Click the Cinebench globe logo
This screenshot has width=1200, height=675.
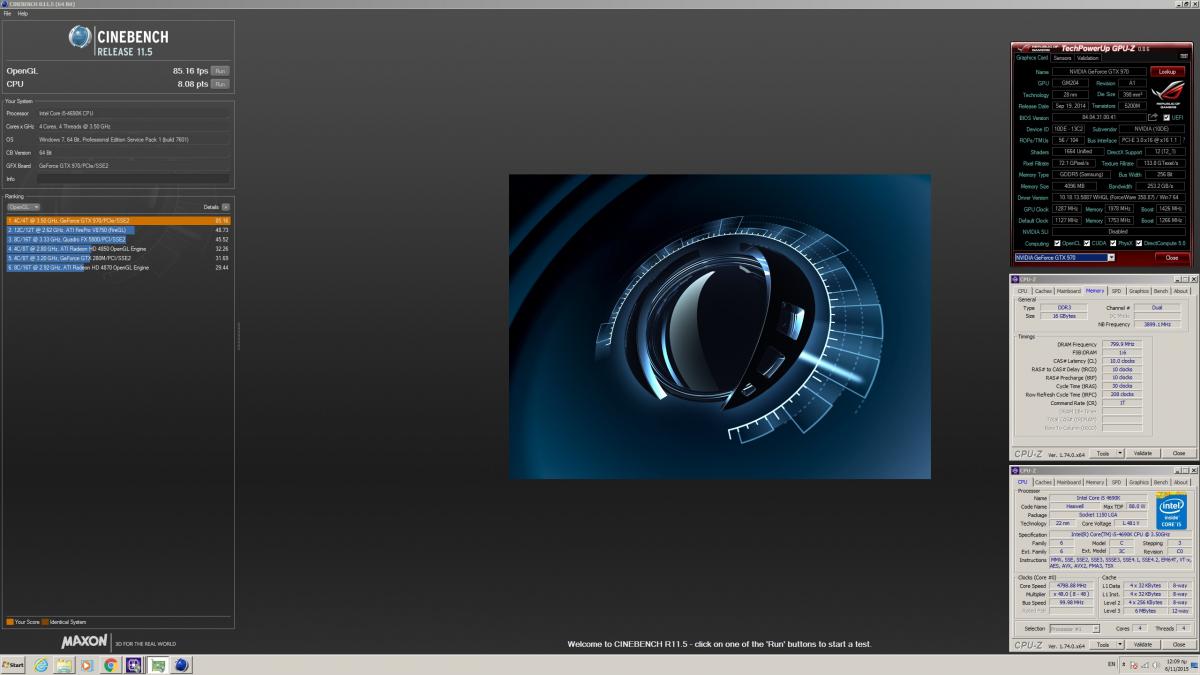coord(80,38)
